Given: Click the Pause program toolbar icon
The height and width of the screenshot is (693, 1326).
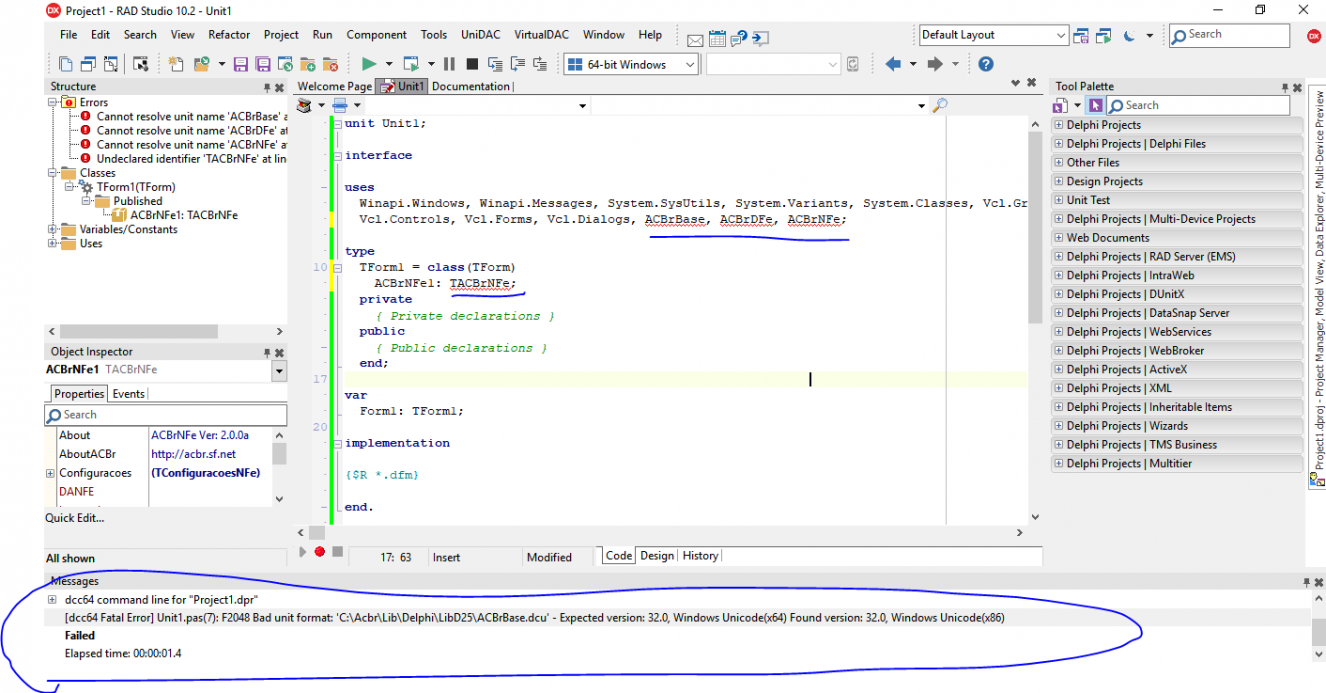Looking at the screenshot, I should (x=449, y=64).
